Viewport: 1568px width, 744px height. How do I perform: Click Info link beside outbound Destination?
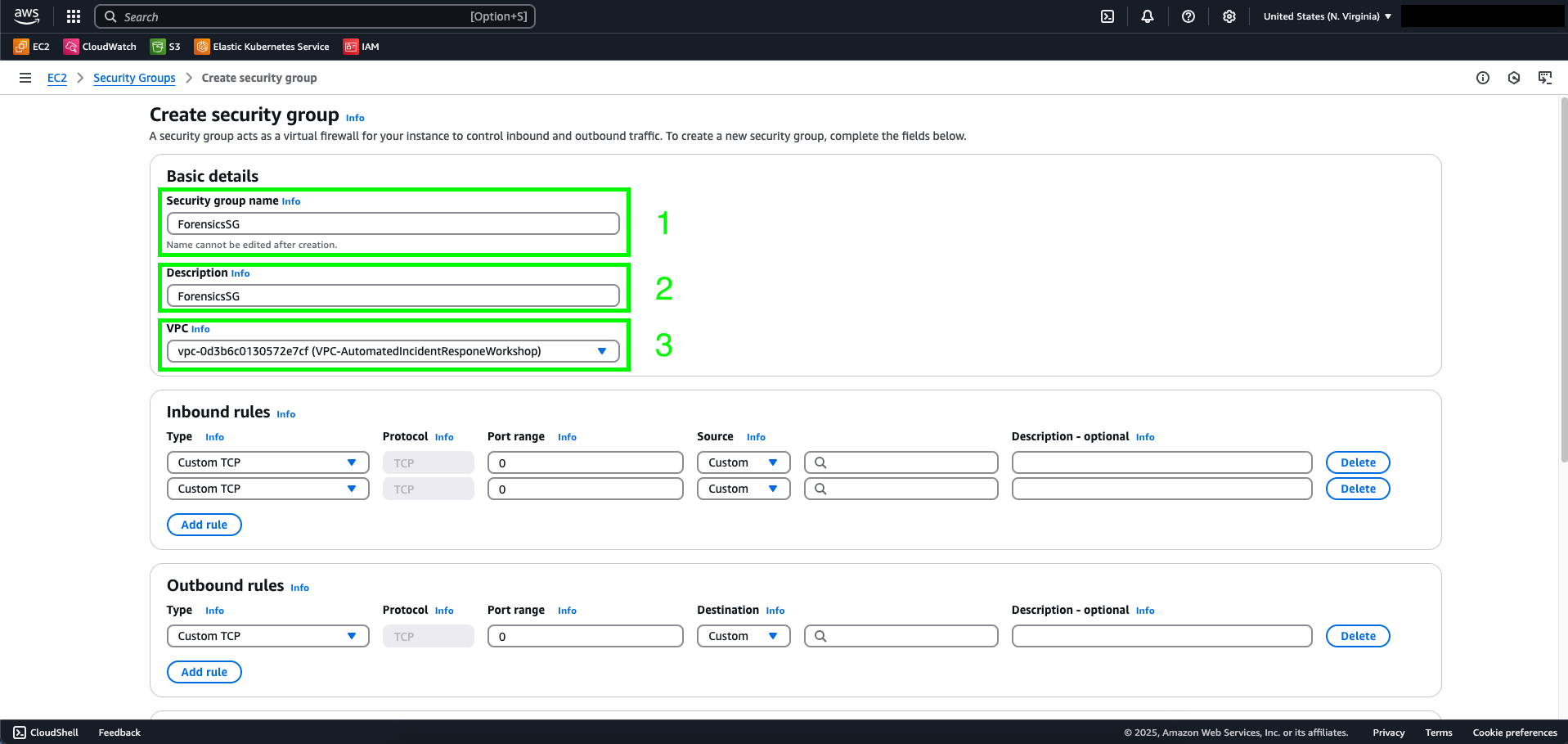click(775, 611)
